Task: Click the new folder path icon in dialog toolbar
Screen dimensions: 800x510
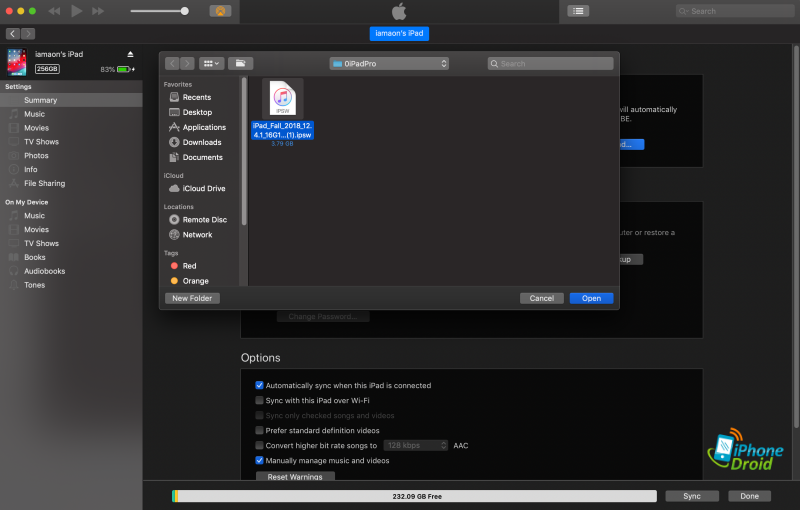Action: [240, 63]
